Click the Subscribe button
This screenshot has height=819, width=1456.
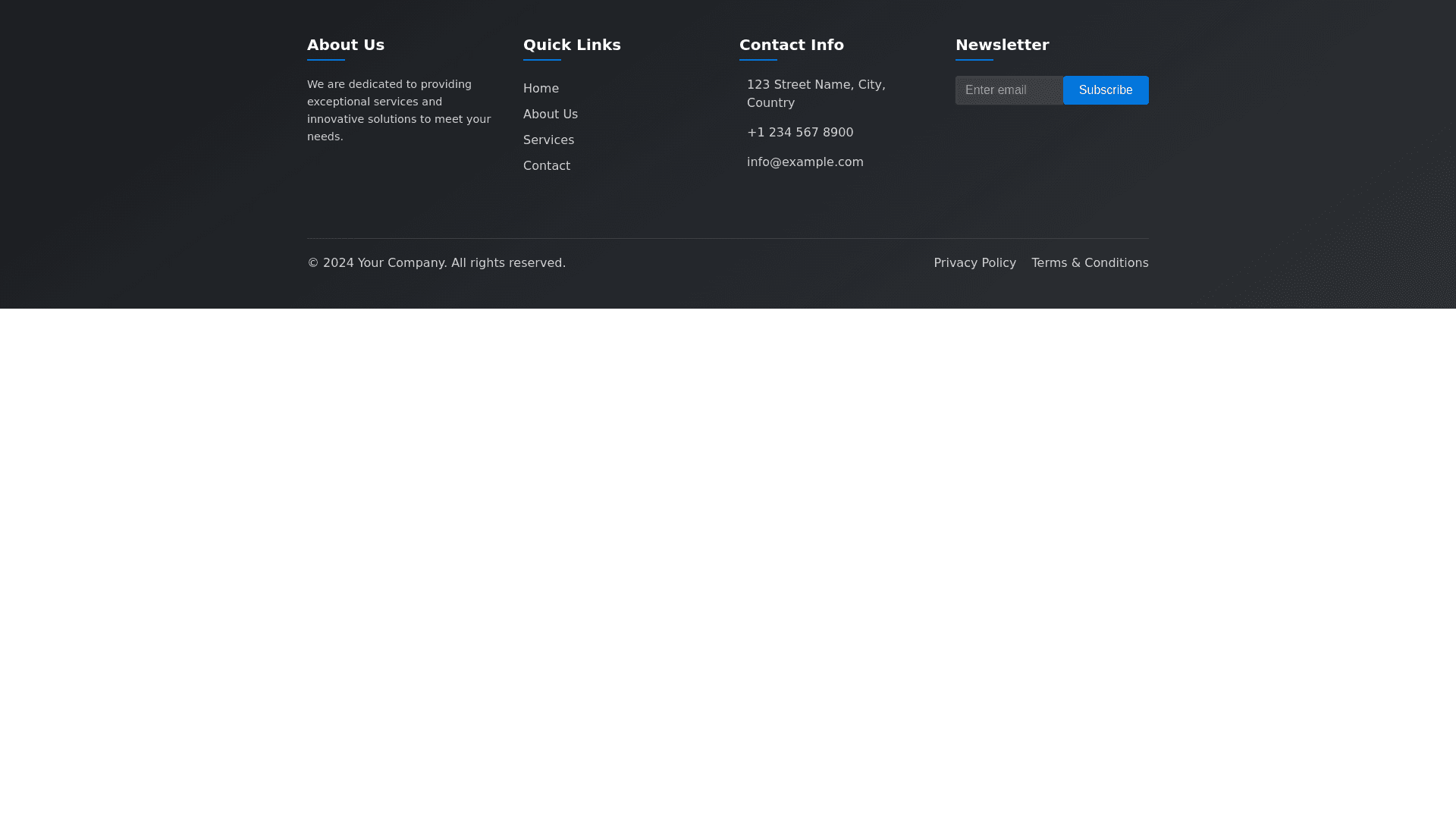pos(1105,90)
